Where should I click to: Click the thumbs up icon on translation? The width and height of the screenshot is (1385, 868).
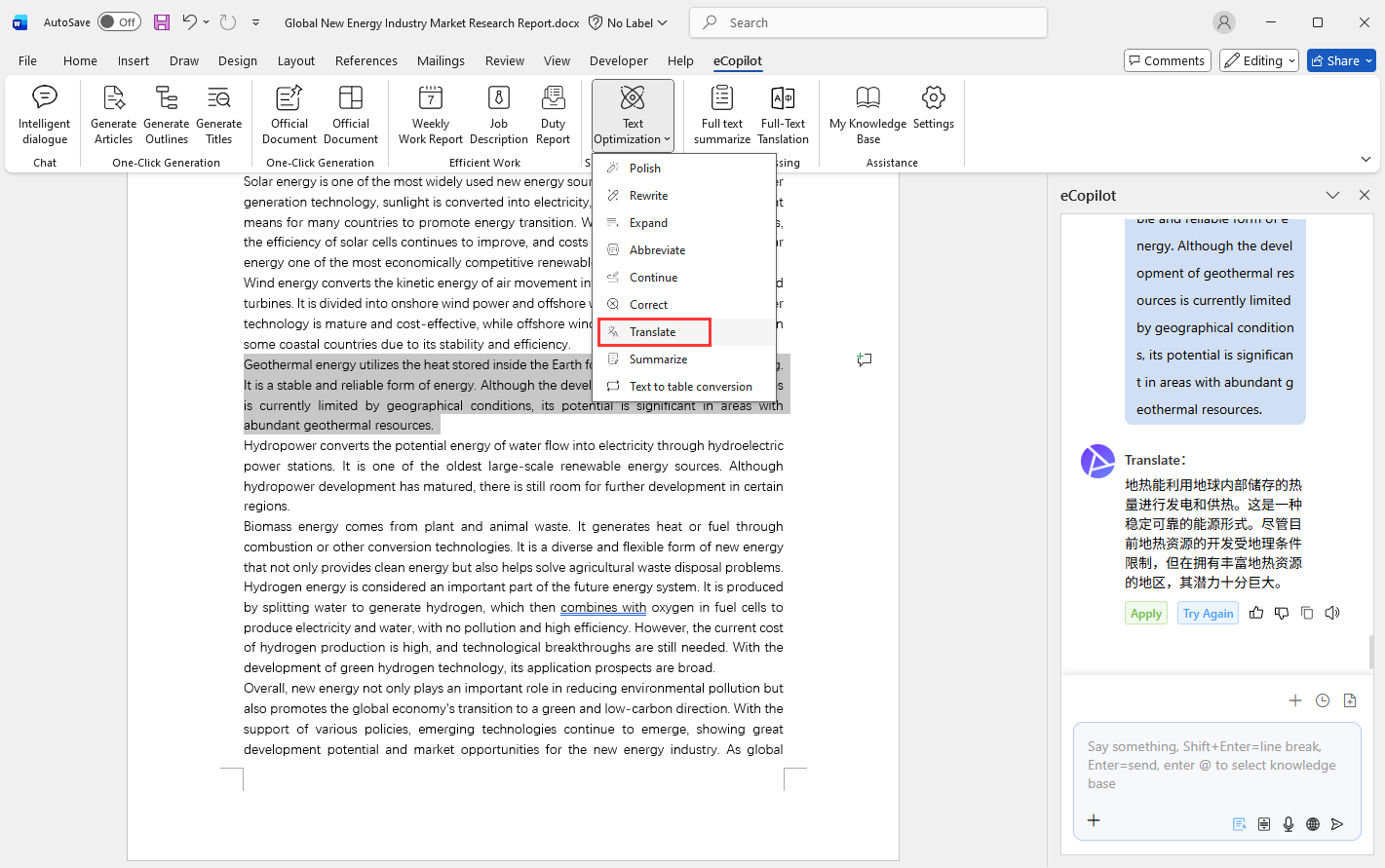pos(1256,613)
